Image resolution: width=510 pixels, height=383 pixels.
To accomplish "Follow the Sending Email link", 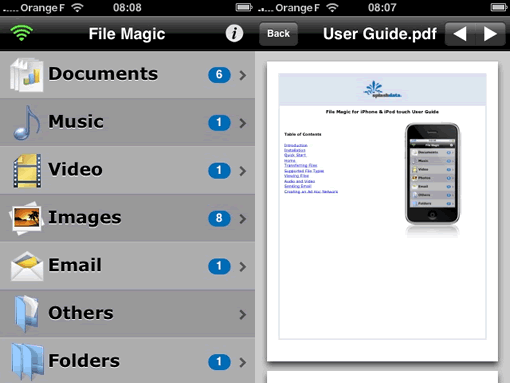I will pos(298,186).
